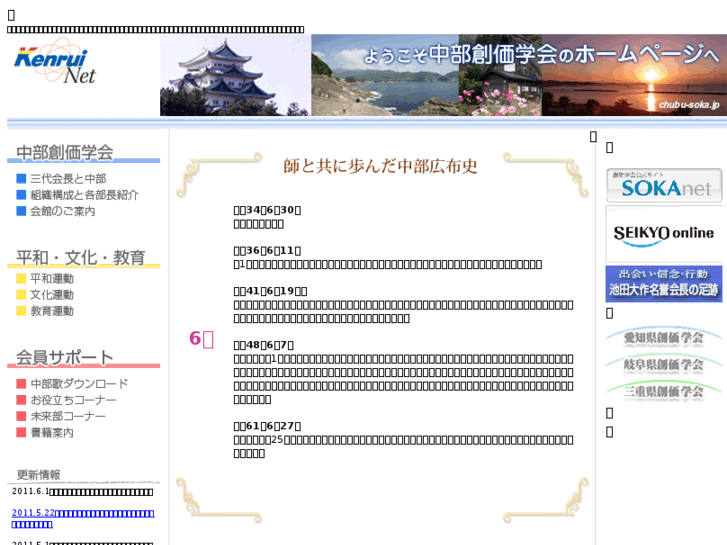Click blue square icon beside 会館のご案内
This screenshot has width=727, height=545.
pos(21,211)
